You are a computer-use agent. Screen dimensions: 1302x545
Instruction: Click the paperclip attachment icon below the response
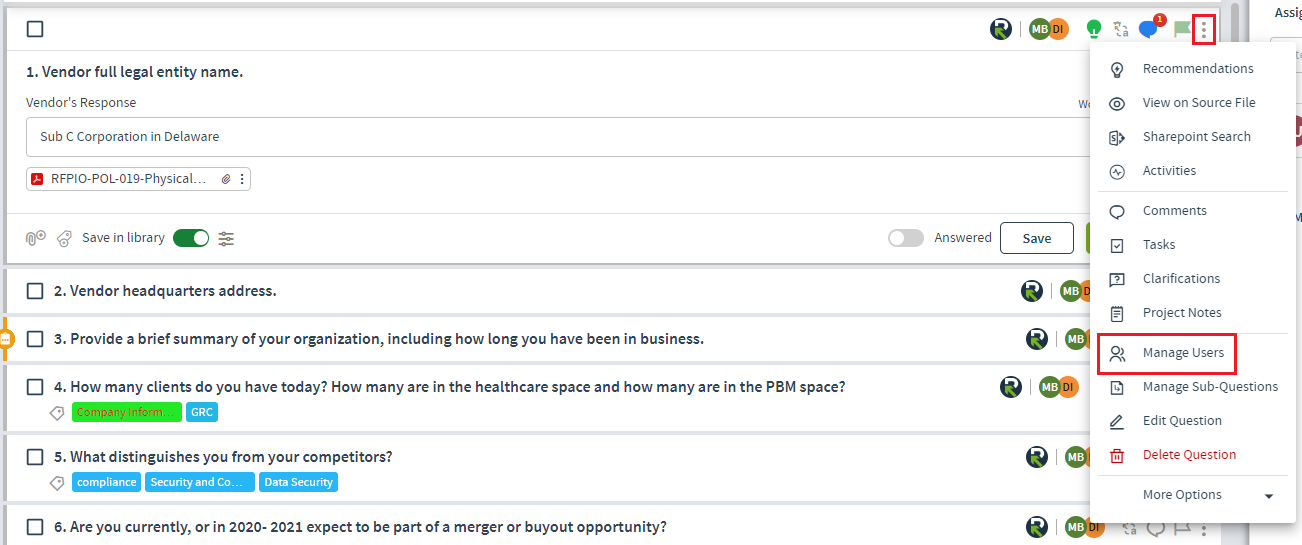[35, 238]
